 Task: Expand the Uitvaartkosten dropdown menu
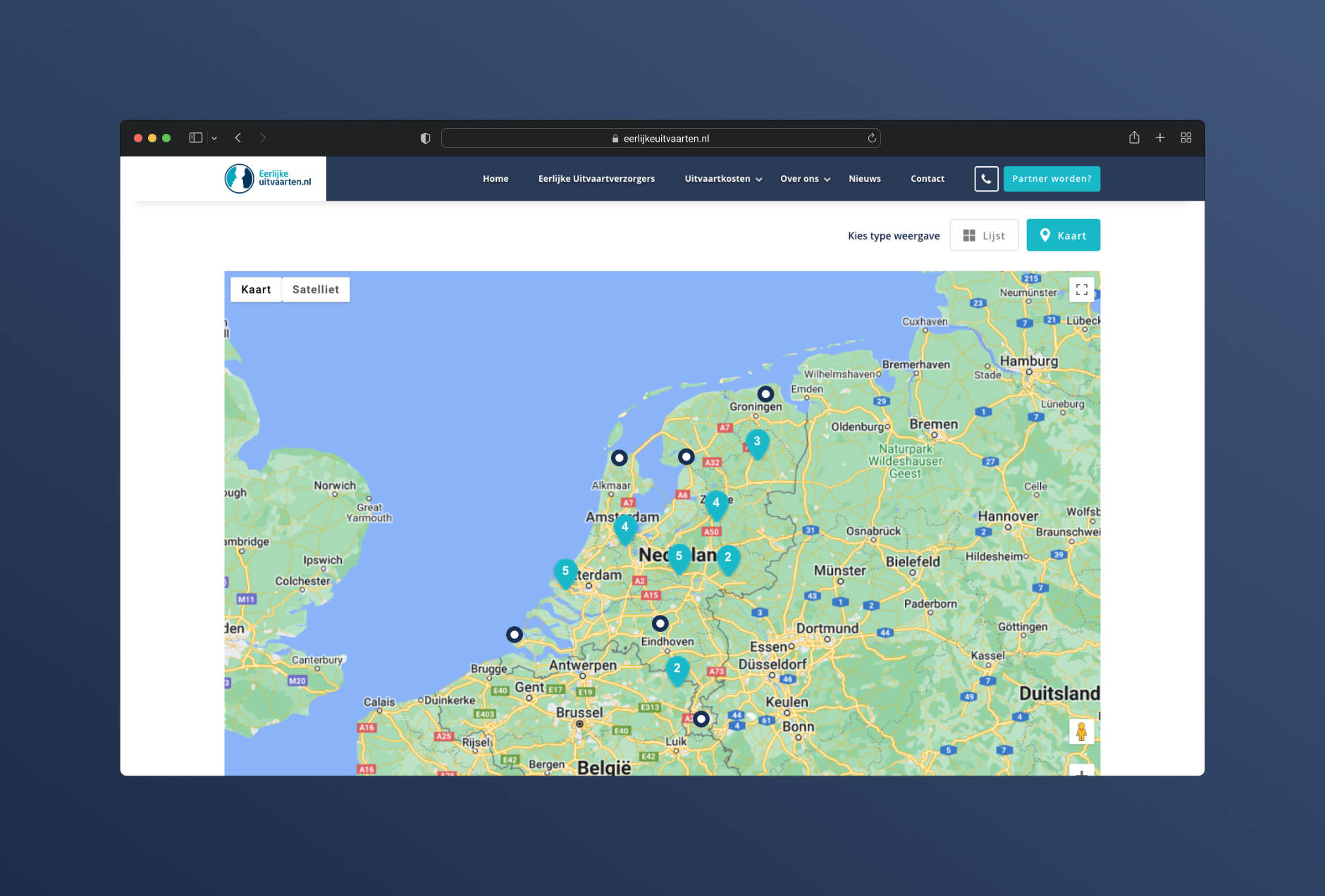tap(723, 179)
